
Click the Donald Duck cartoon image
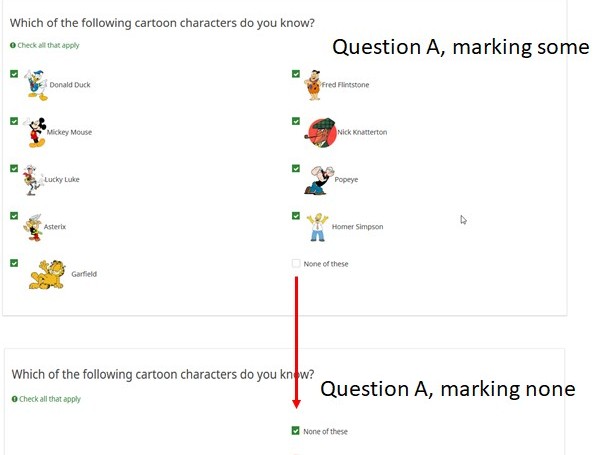(x=36, y=84)
